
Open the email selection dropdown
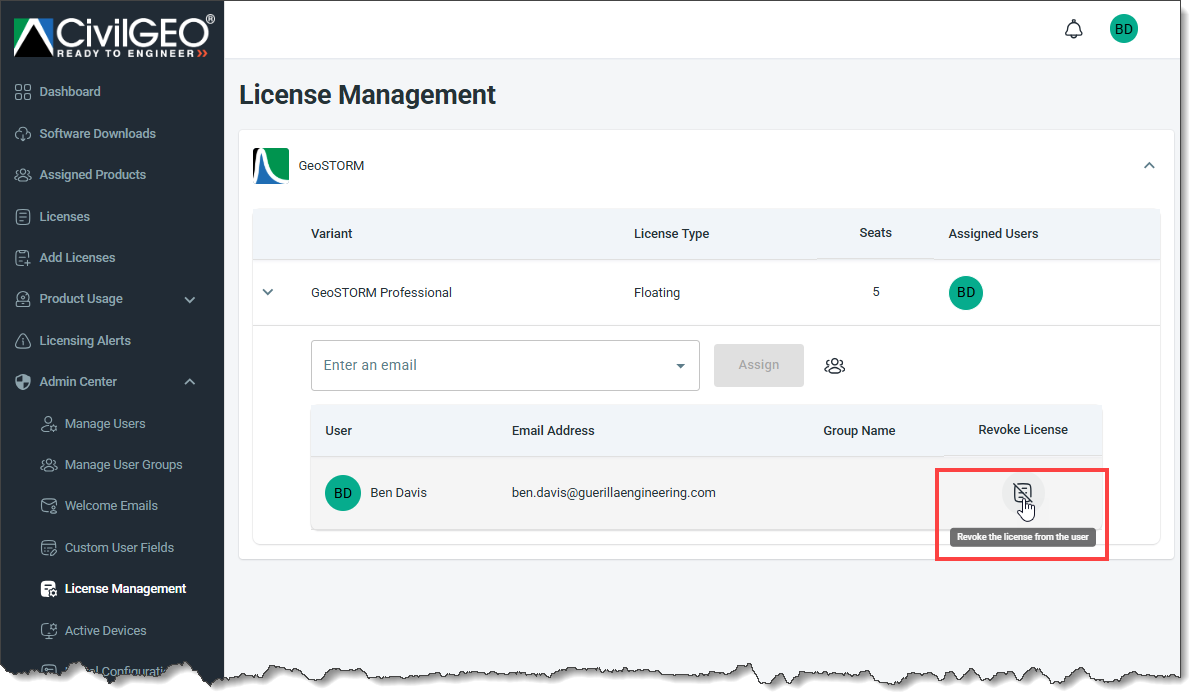(x=680, y=365)
